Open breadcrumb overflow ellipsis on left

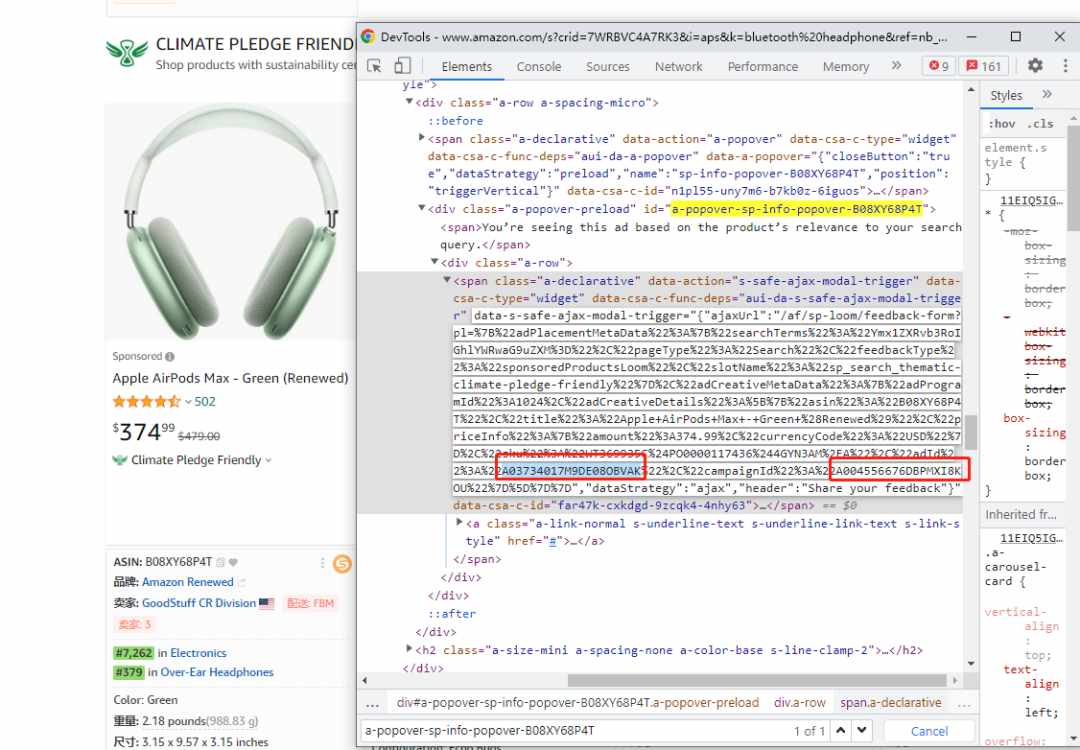point(373,703)
